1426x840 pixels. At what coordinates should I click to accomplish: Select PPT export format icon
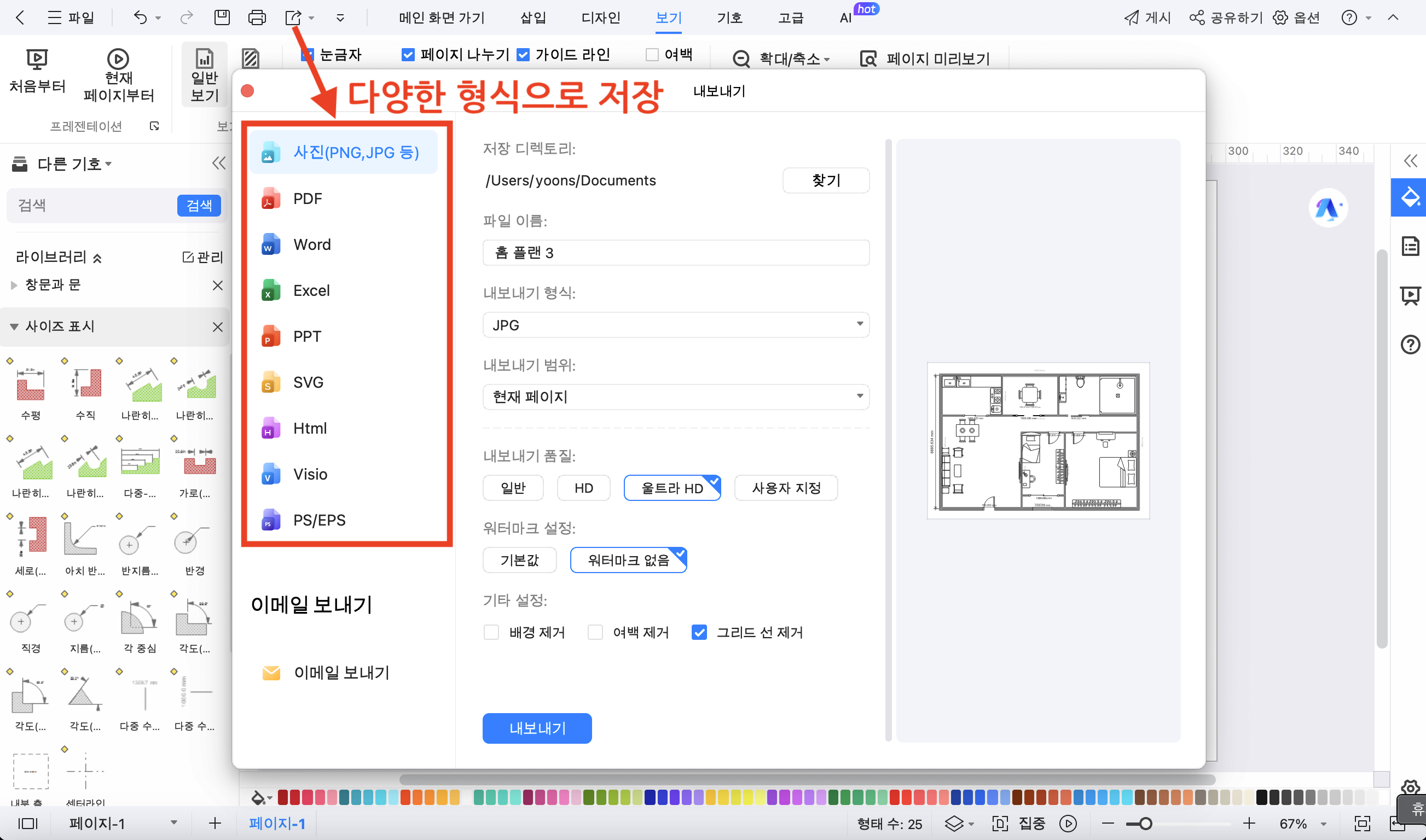[270, 336]
